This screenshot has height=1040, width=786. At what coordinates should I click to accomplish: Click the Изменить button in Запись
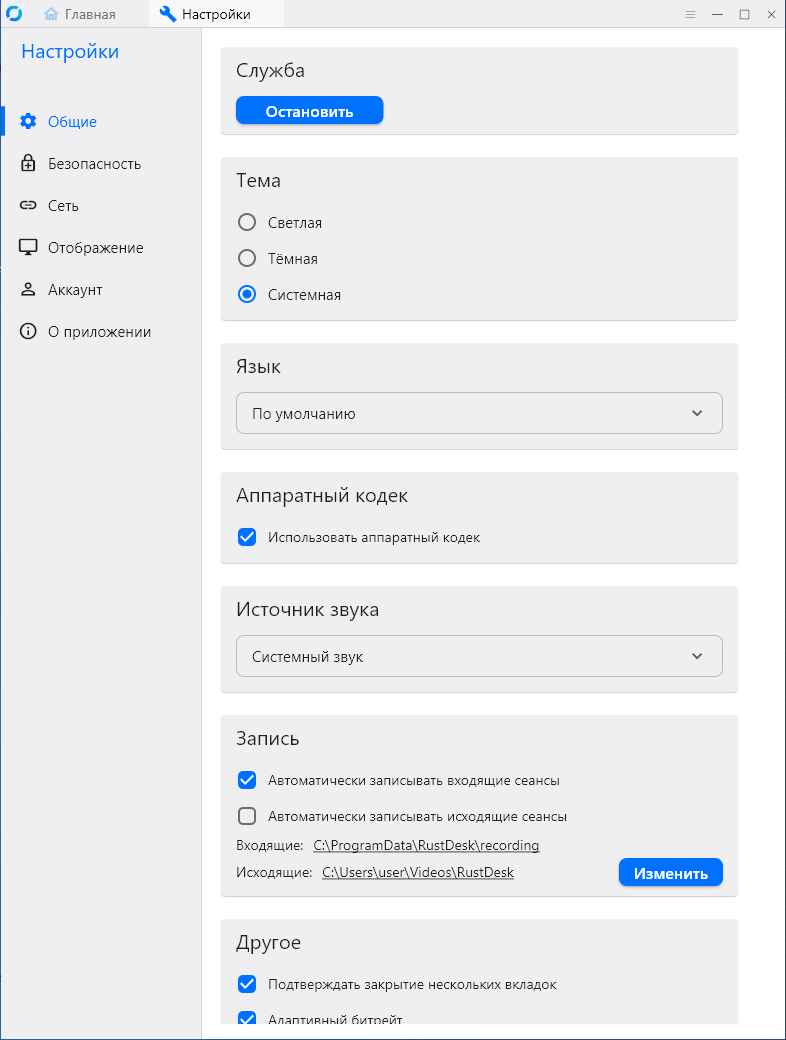pos(670,872)
